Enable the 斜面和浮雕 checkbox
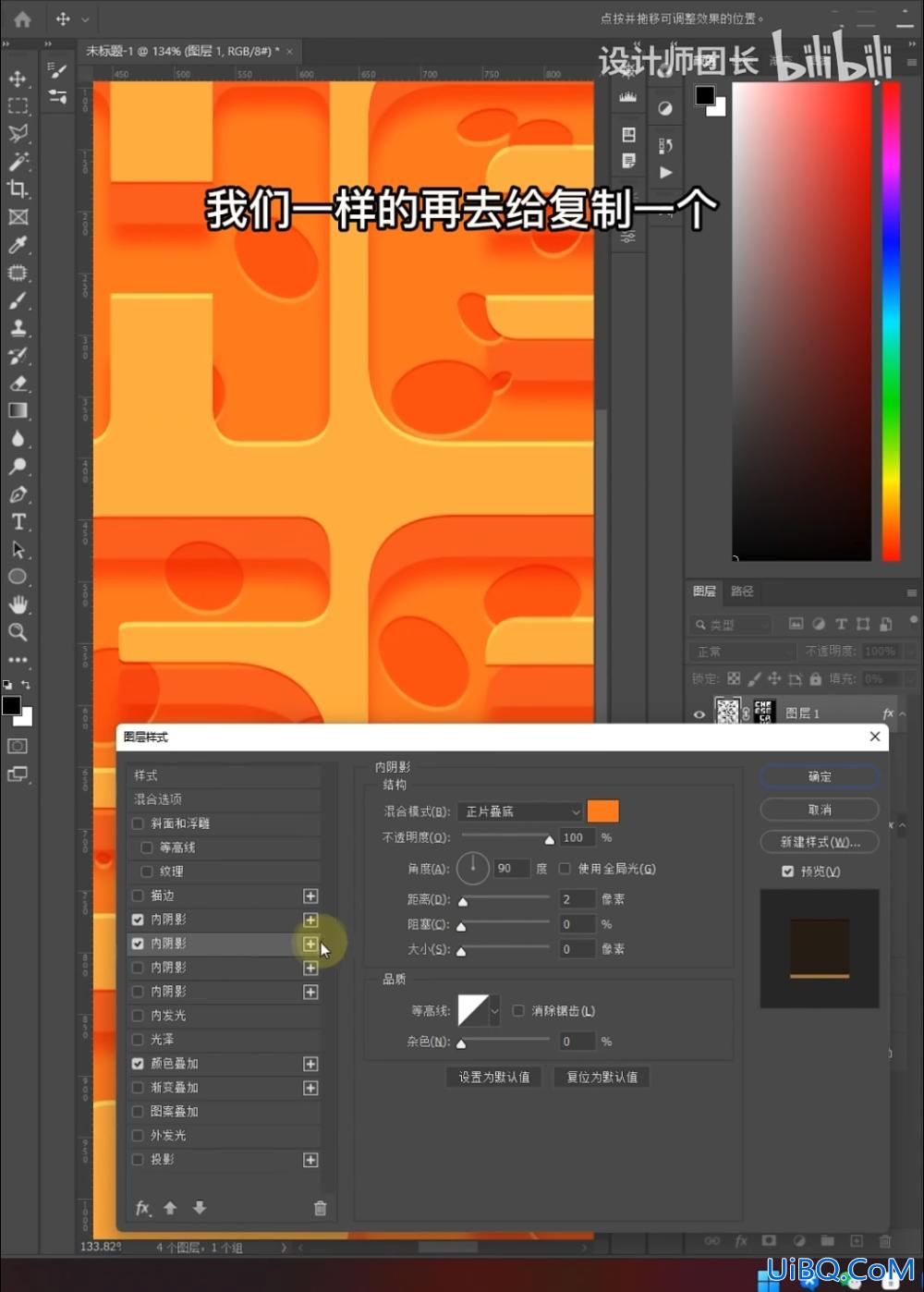Screen dimensions: 924x1292 coord(138,823)
